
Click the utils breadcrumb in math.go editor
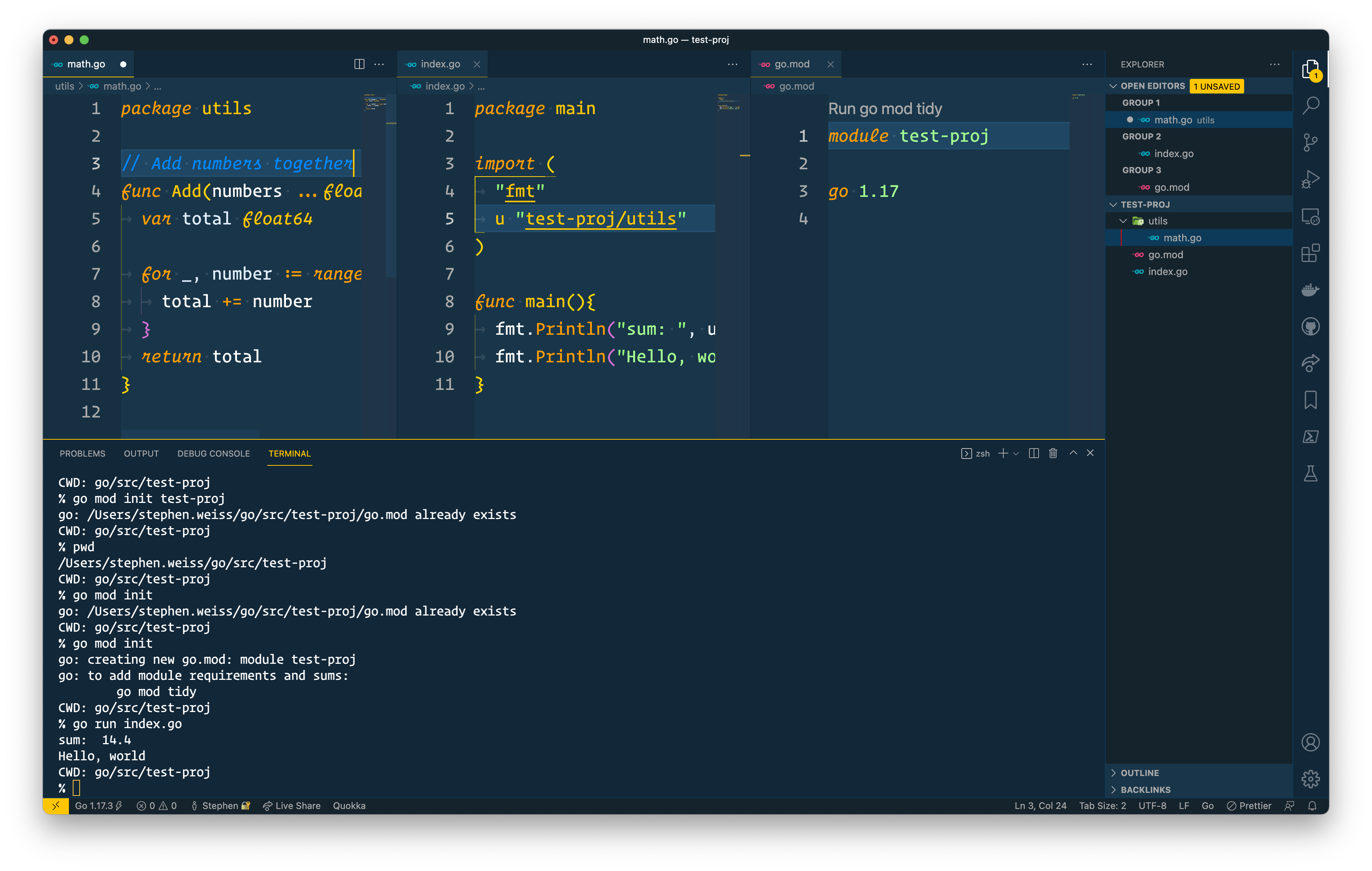[x=64, y=86]
